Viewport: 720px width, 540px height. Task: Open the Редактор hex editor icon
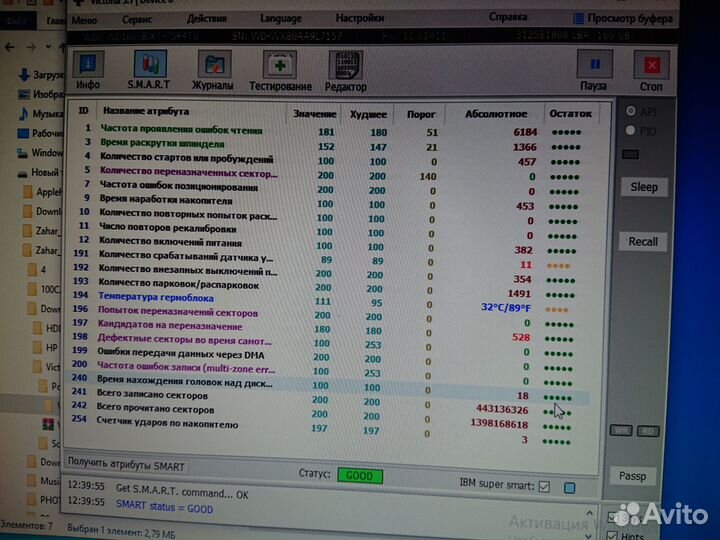(345, 70)
